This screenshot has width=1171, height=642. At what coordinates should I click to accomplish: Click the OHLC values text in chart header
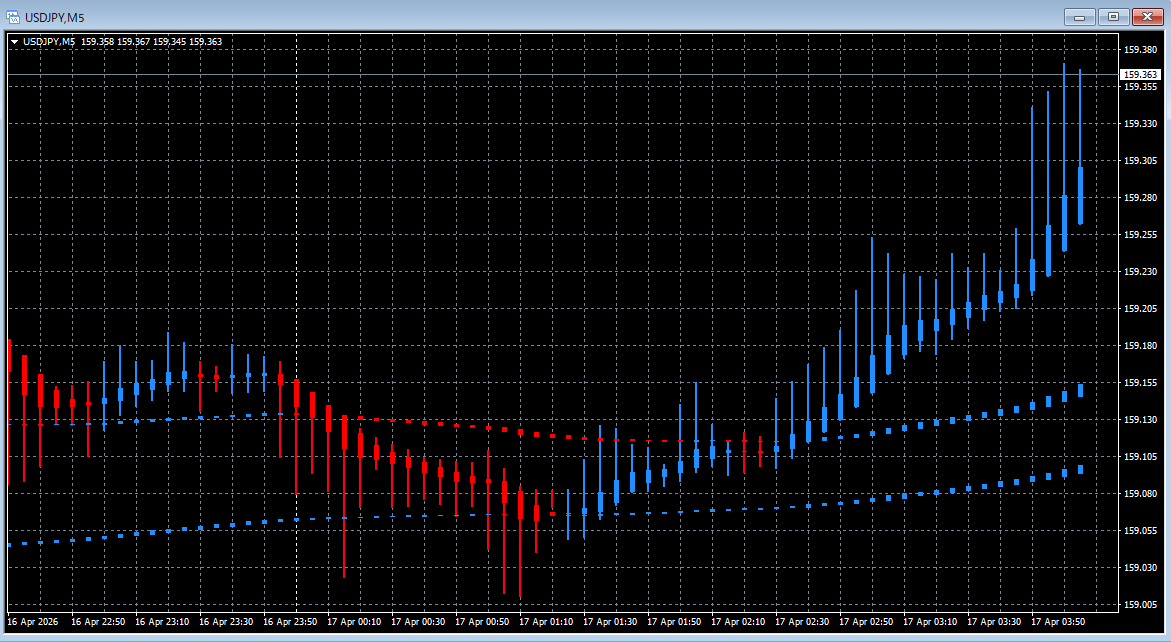(151, 41)
